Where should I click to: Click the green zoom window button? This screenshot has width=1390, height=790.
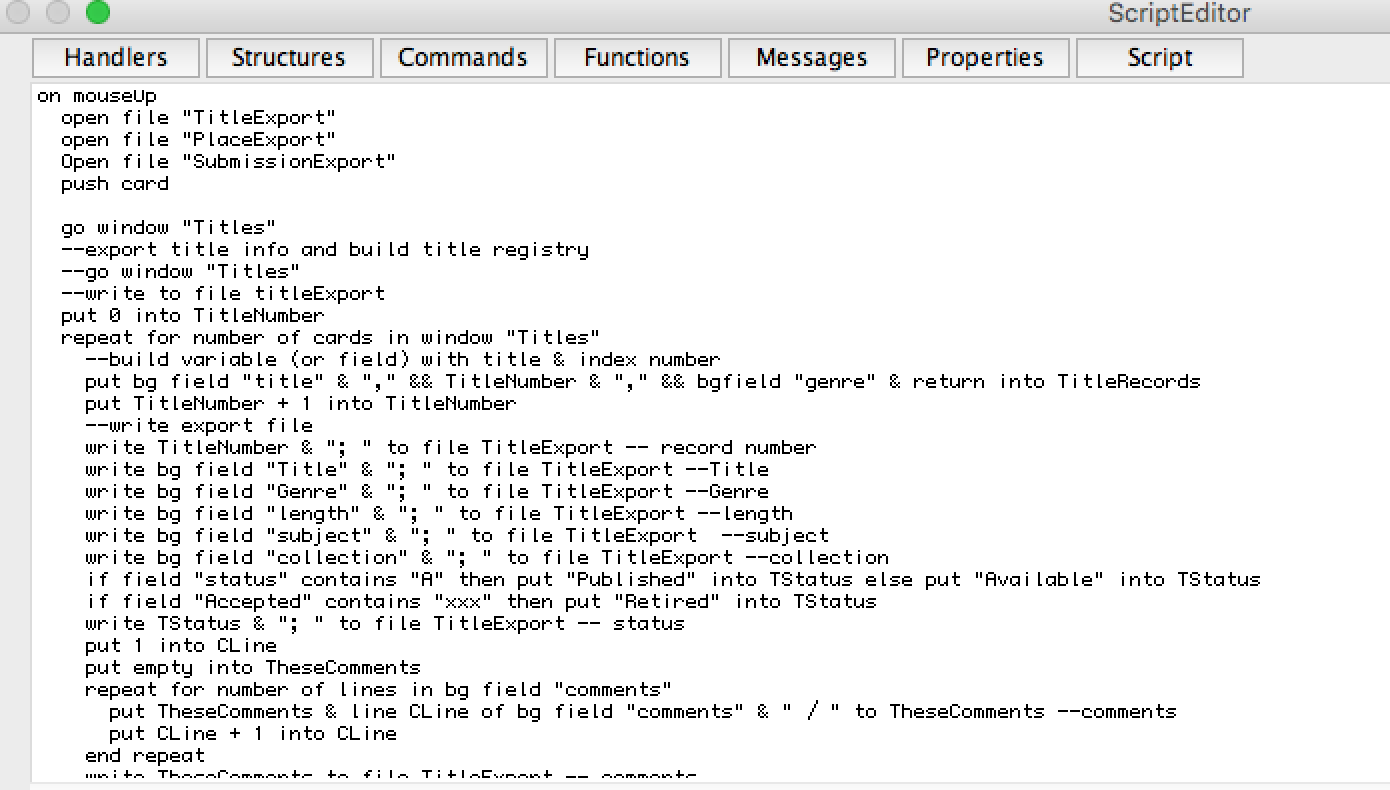click(x=97, y=13)
